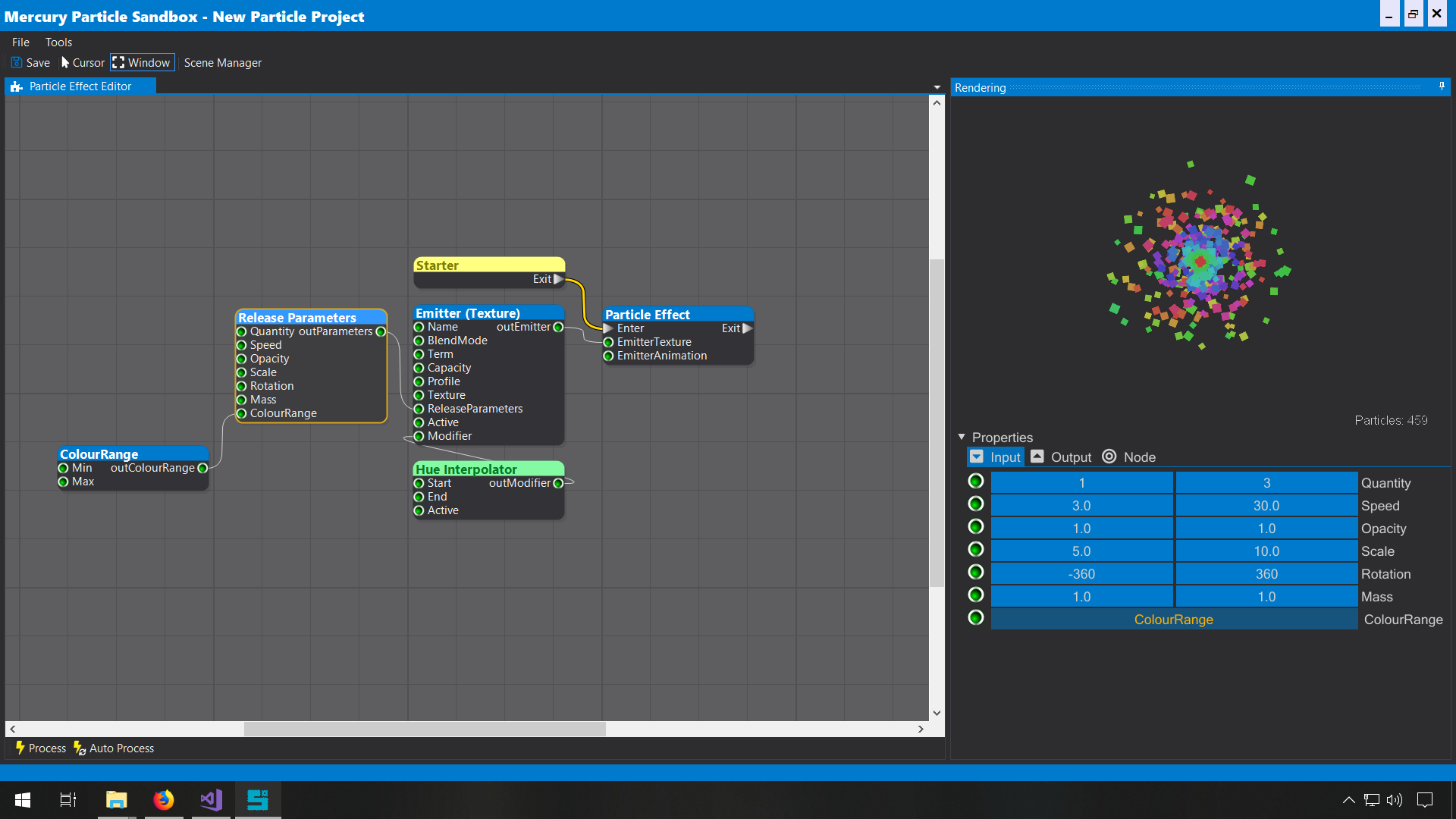
Task: Open the editor tab list dropdown arrow
Action: pyautogui.click(x=937, y=87)
